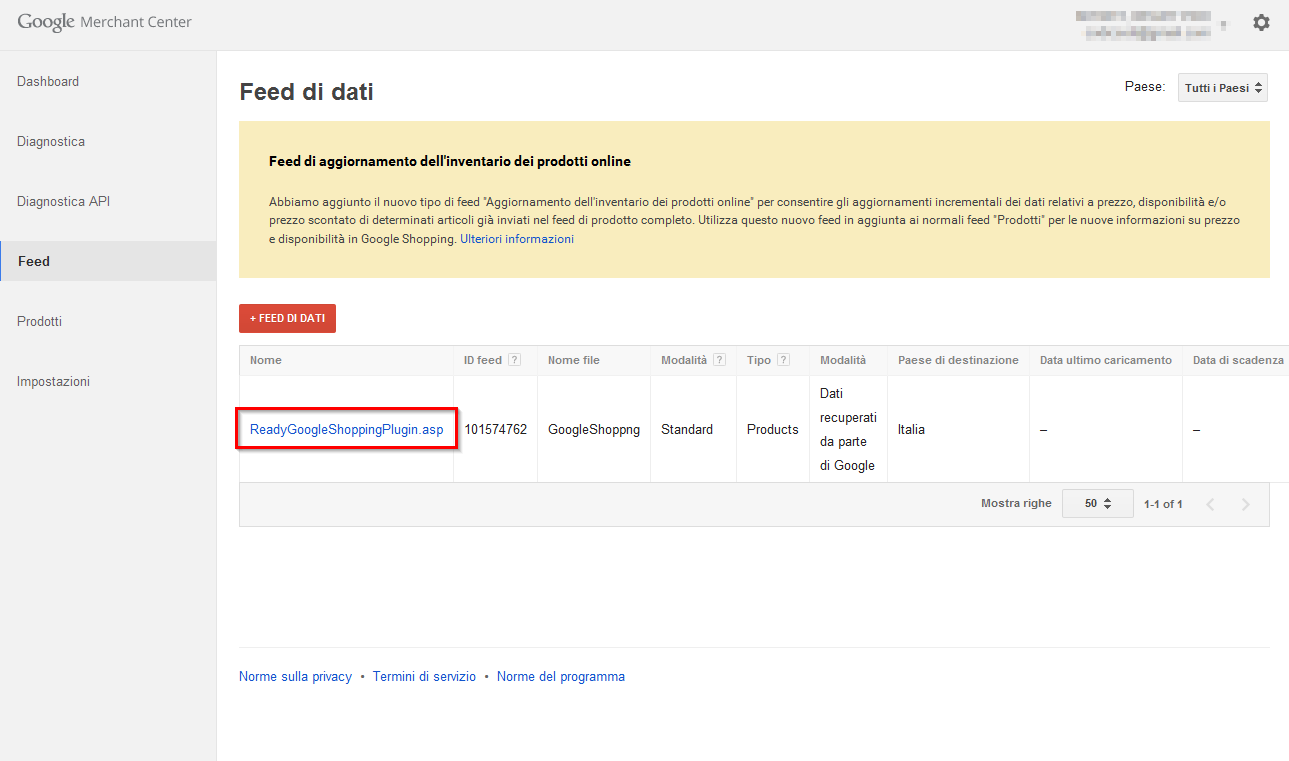Click Data ultimo caricamento column header
Screen dimensions: 1289x761
click(1105, 360)
